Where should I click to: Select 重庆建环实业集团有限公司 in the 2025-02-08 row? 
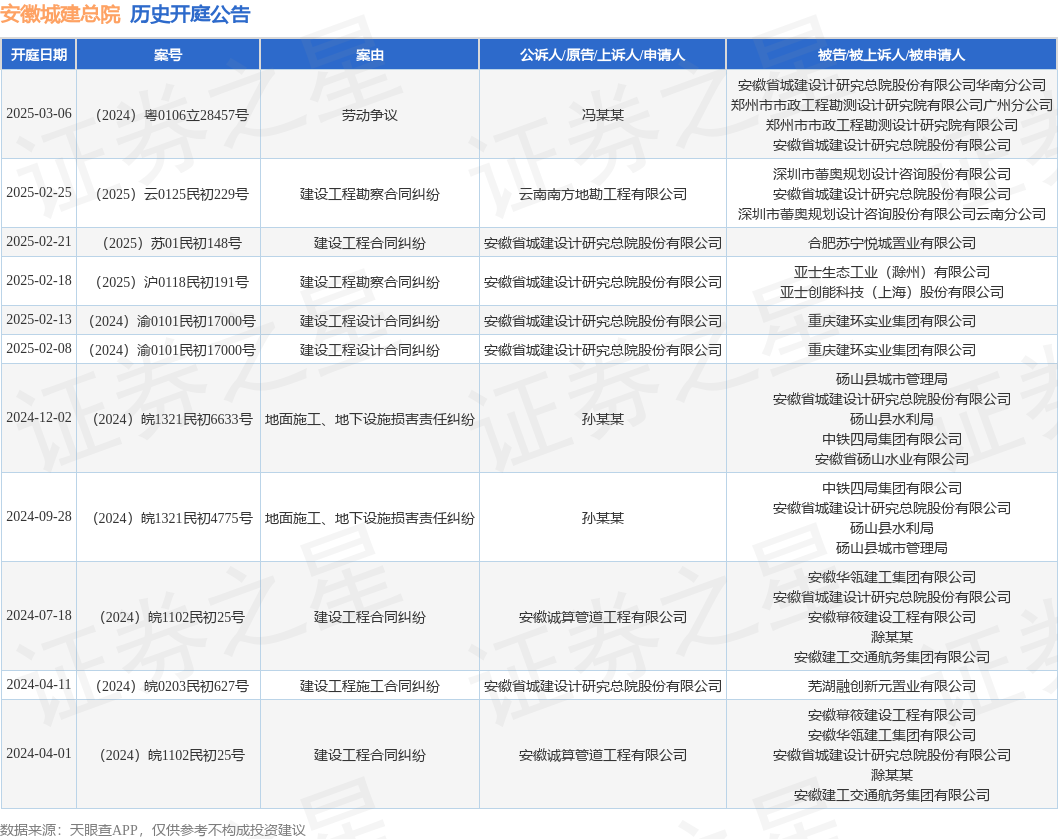pos(891,350)
